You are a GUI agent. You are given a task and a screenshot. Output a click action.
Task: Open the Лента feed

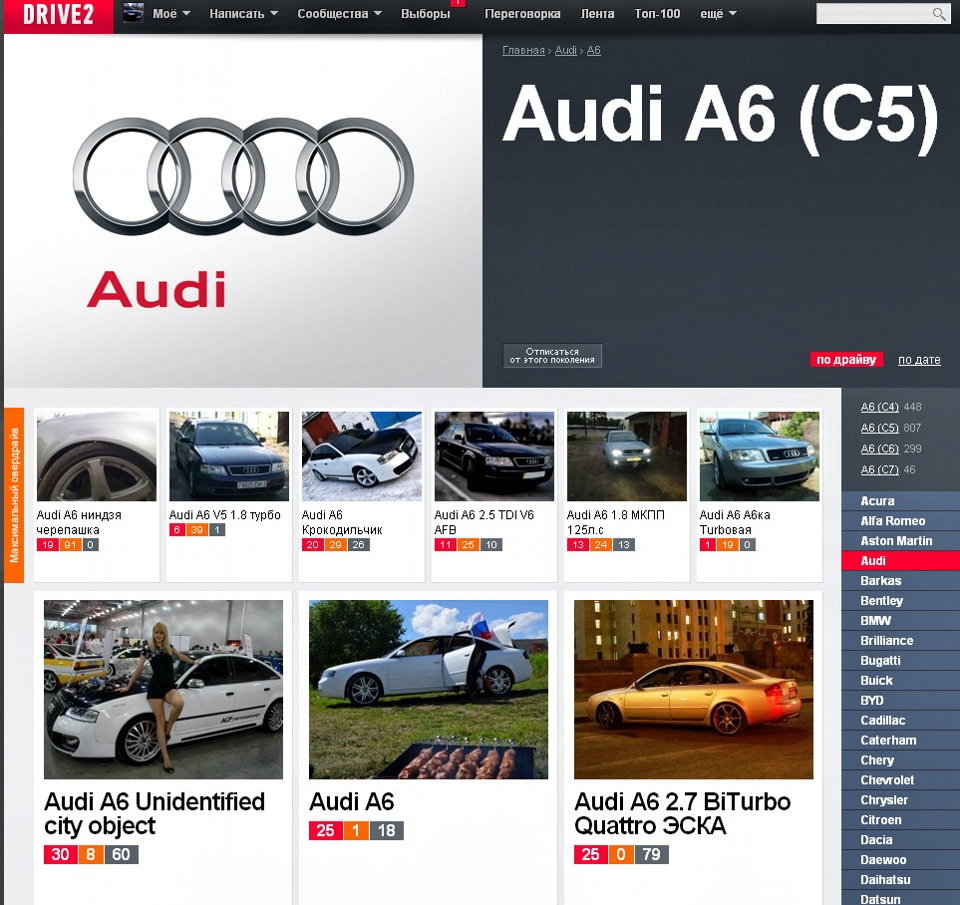(x=597, y=13)
